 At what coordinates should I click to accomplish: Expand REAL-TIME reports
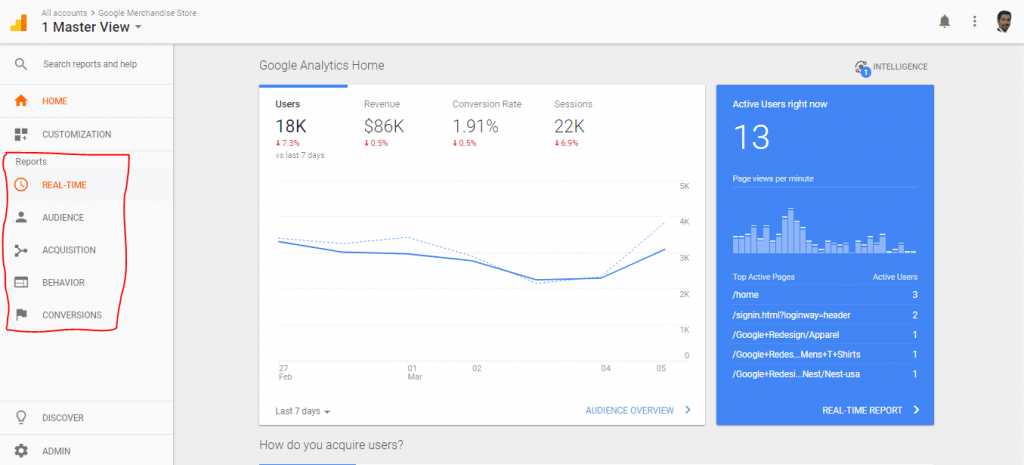tap(64, 185)
